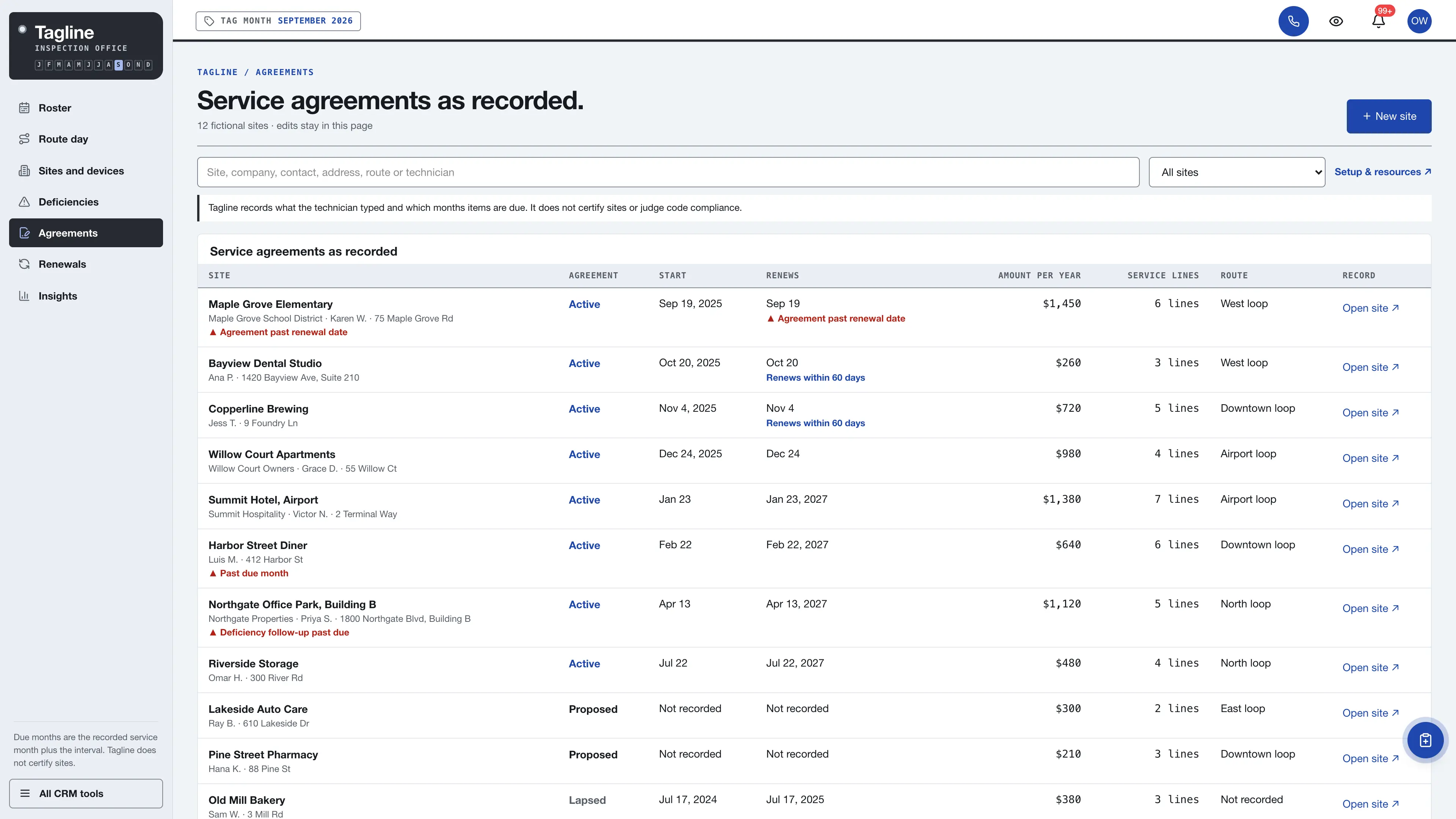Open site for Copperline Brewing
1456x819 pixels.
(1371, 413)
